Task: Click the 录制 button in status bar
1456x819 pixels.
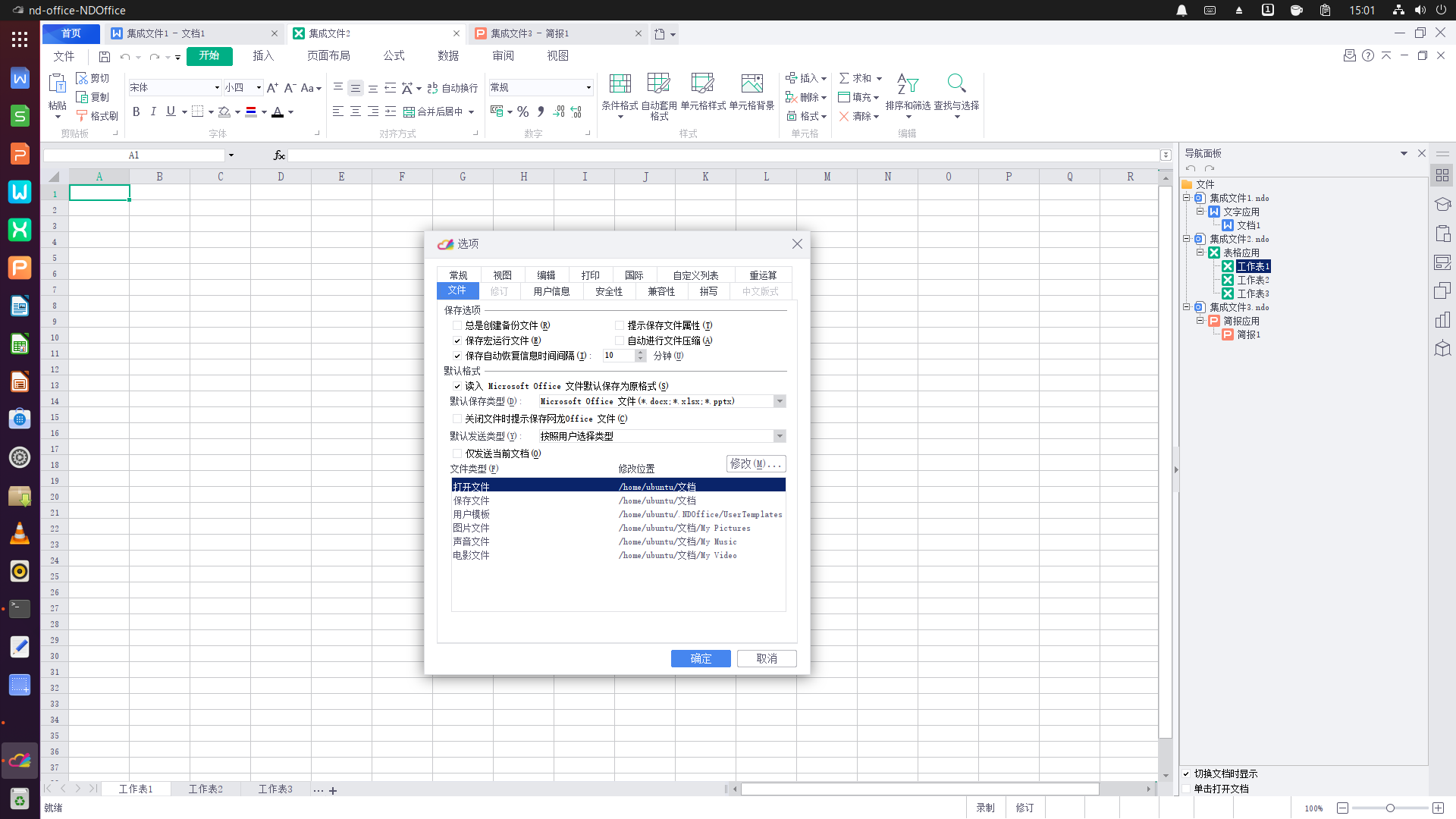Action: click(x=985, y=808)
